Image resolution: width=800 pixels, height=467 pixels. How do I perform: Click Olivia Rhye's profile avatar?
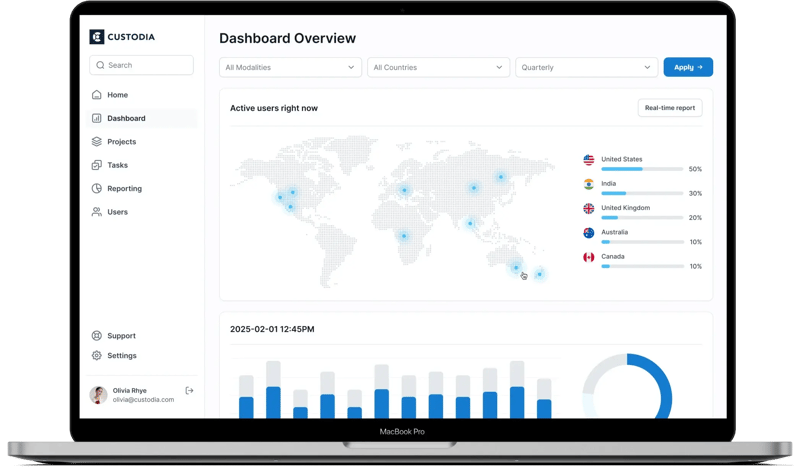(x=98, y=395)
